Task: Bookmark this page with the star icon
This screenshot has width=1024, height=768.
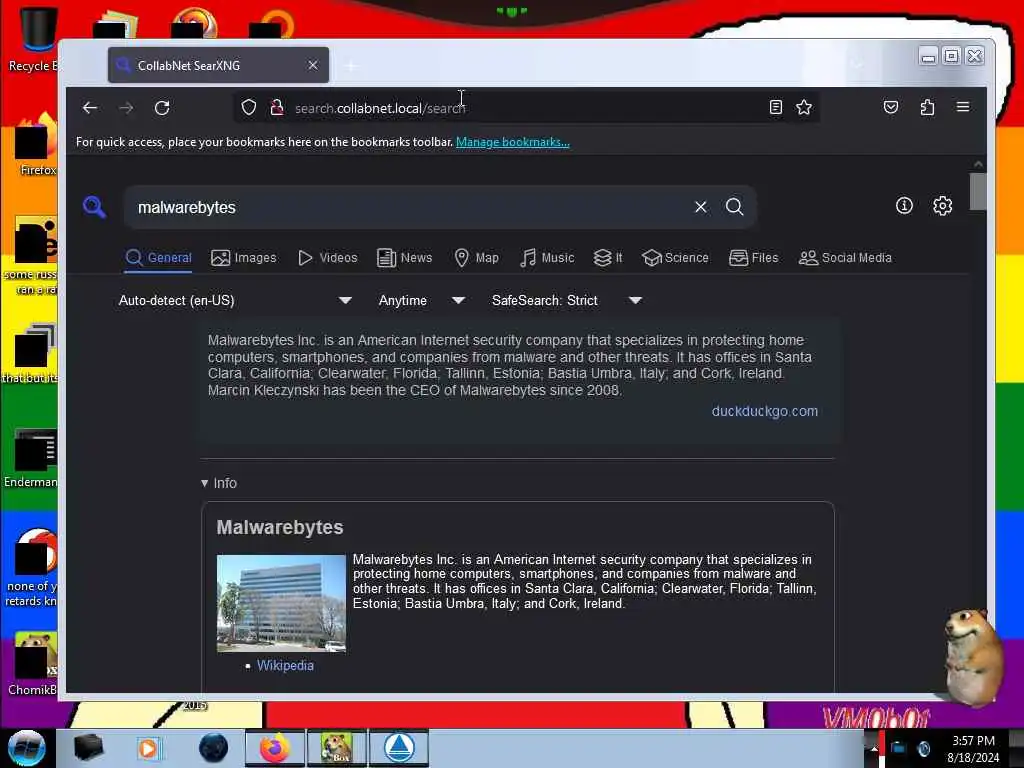Action: 804,107
